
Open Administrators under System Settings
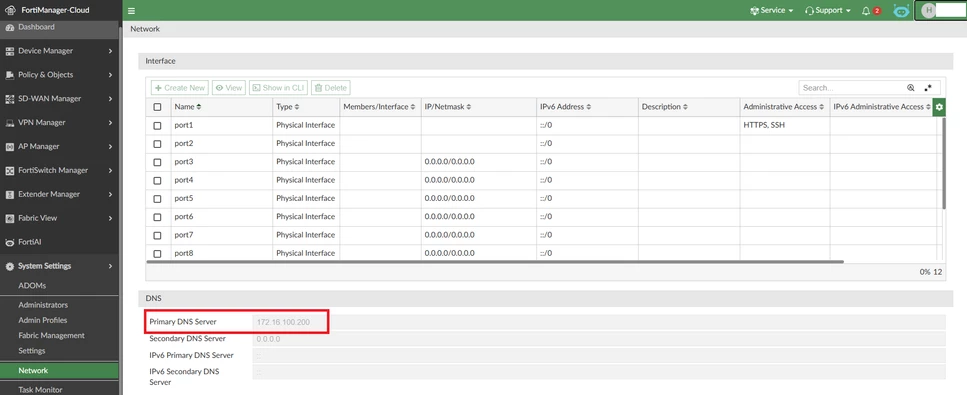point(43,305)
